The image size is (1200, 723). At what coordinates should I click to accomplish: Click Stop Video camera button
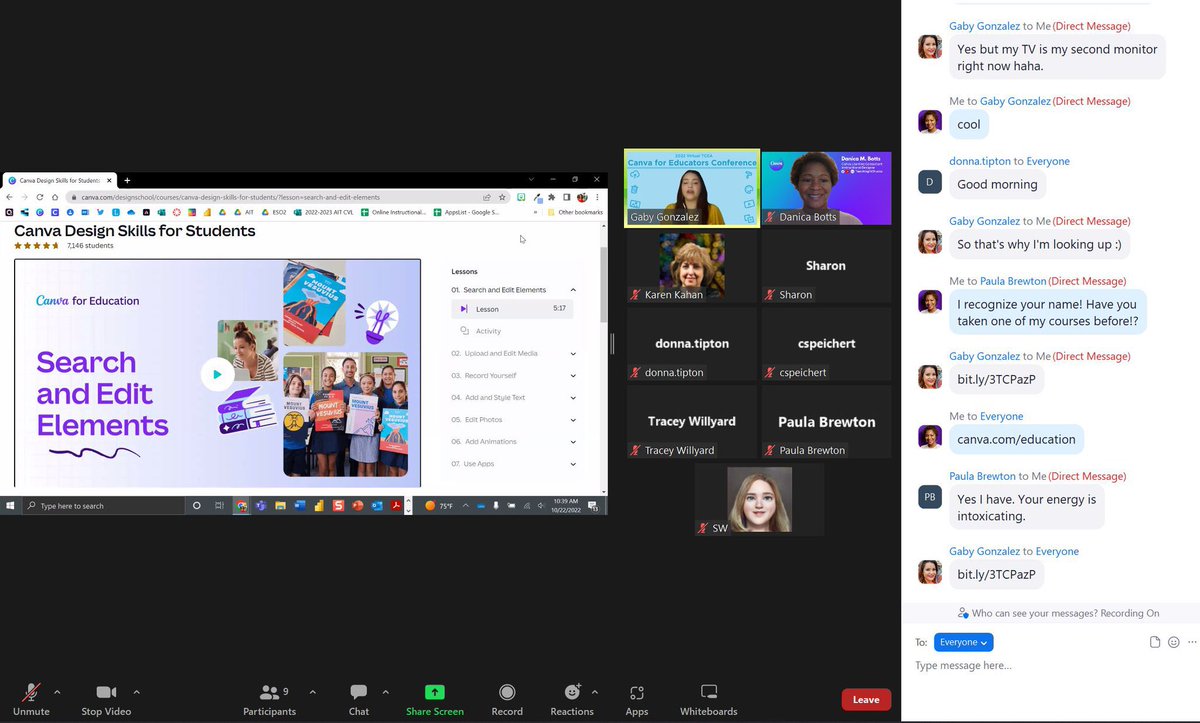[x=105, y=698]
